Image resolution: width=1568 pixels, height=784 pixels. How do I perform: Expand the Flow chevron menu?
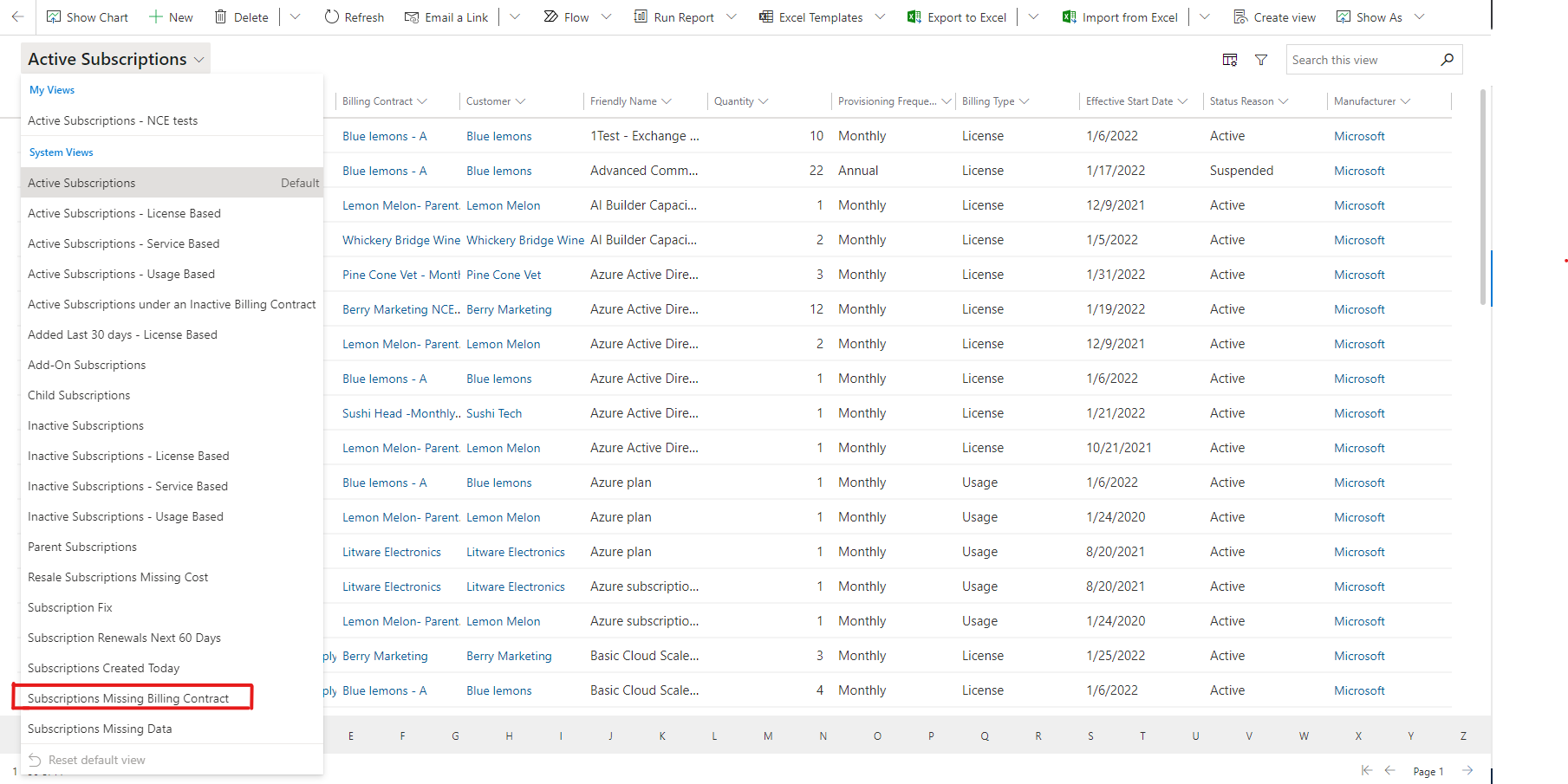tap(606, 17)
